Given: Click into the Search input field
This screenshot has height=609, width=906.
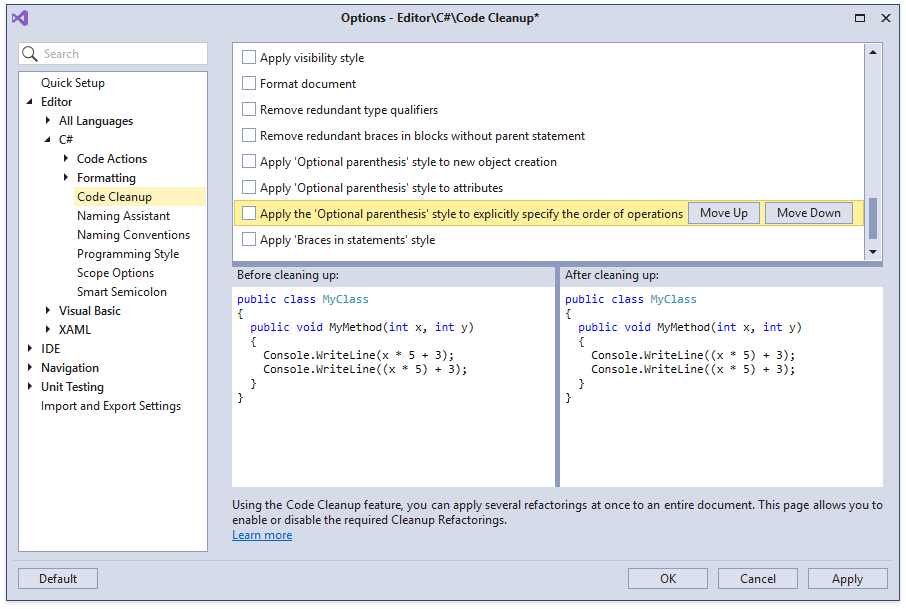Looking at the screenshot, I should click(x=120, y=54).
